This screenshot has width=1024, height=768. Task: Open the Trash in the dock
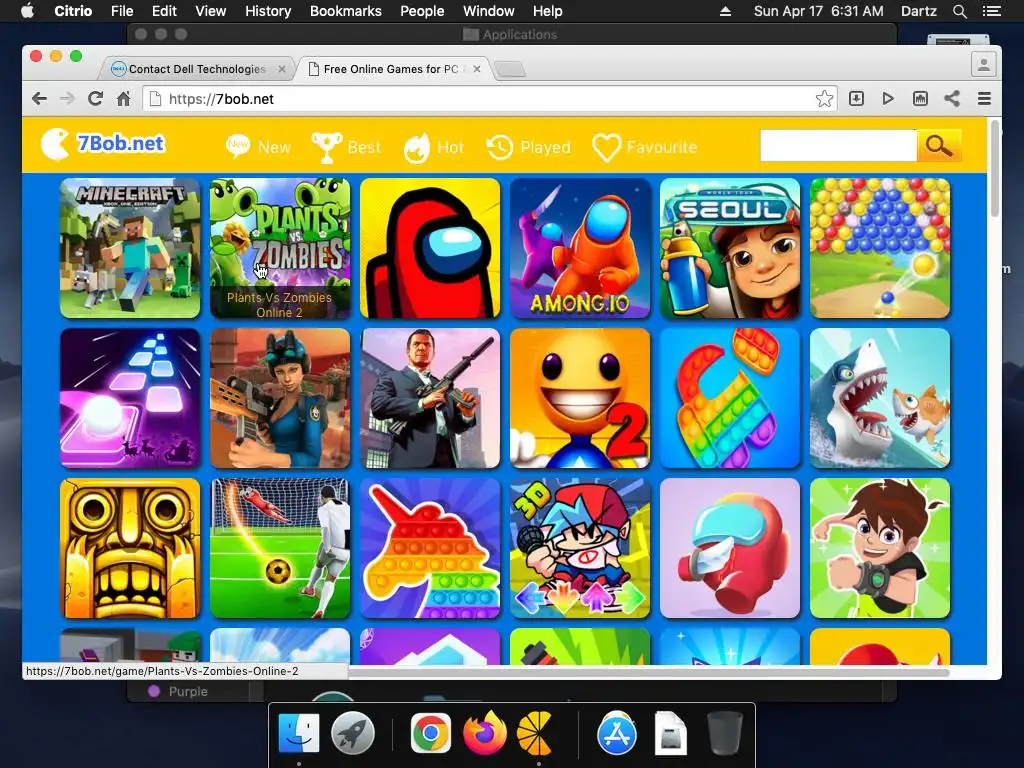(x=725, y=733)
